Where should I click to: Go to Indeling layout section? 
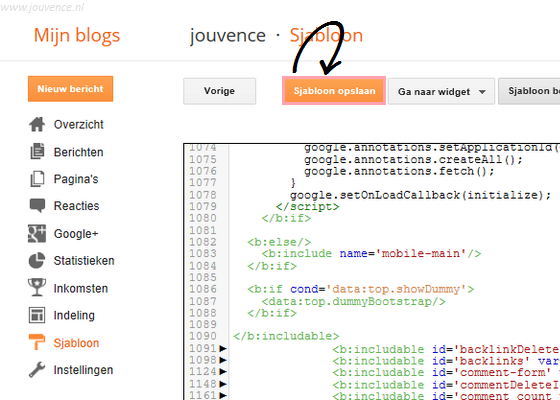(x=74, y=315)
